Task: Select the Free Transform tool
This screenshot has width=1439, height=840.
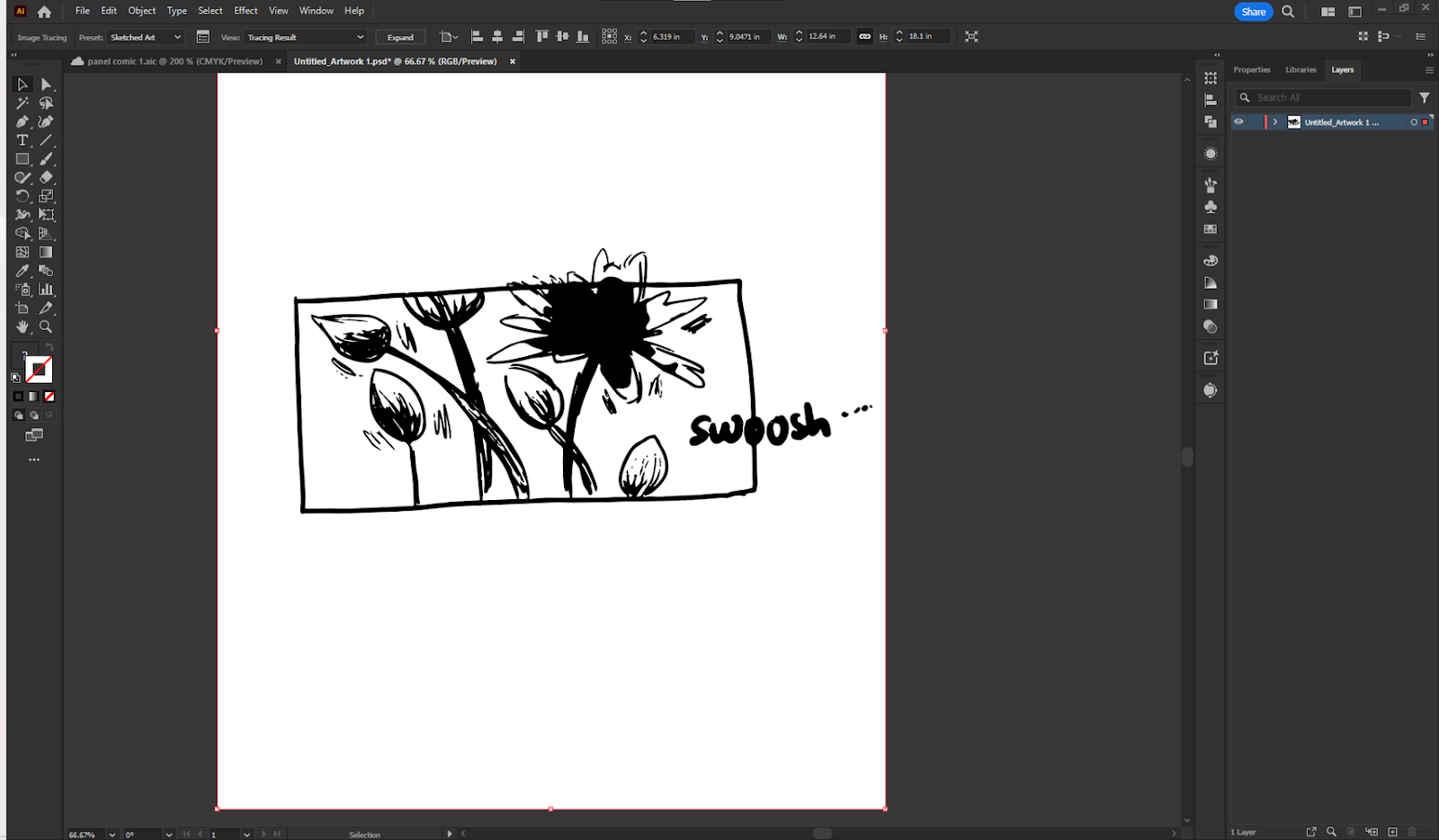Action: (x=47, y=215)
